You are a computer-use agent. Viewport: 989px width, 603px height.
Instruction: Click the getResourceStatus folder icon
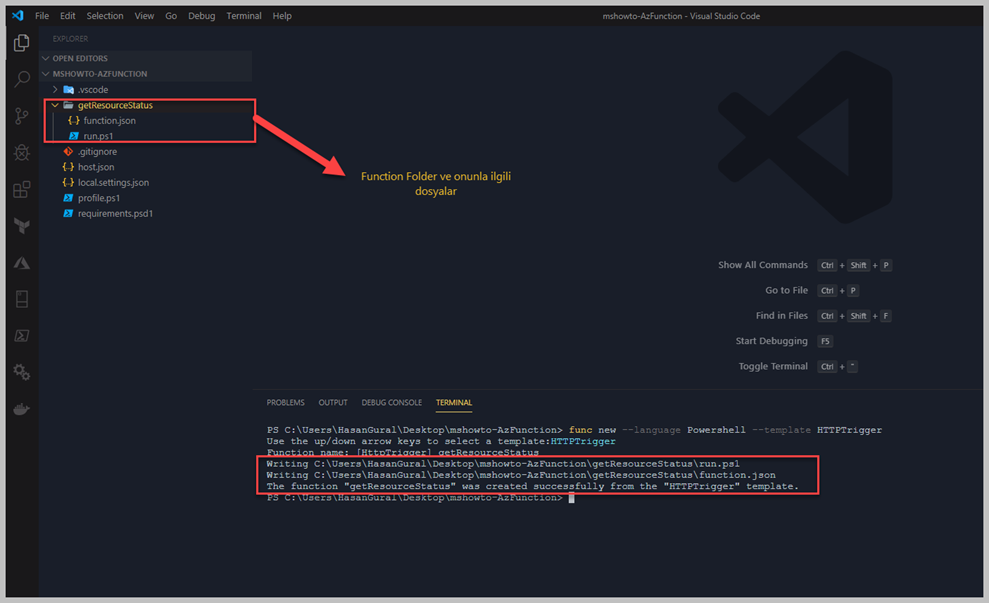(x=68, y=105)
